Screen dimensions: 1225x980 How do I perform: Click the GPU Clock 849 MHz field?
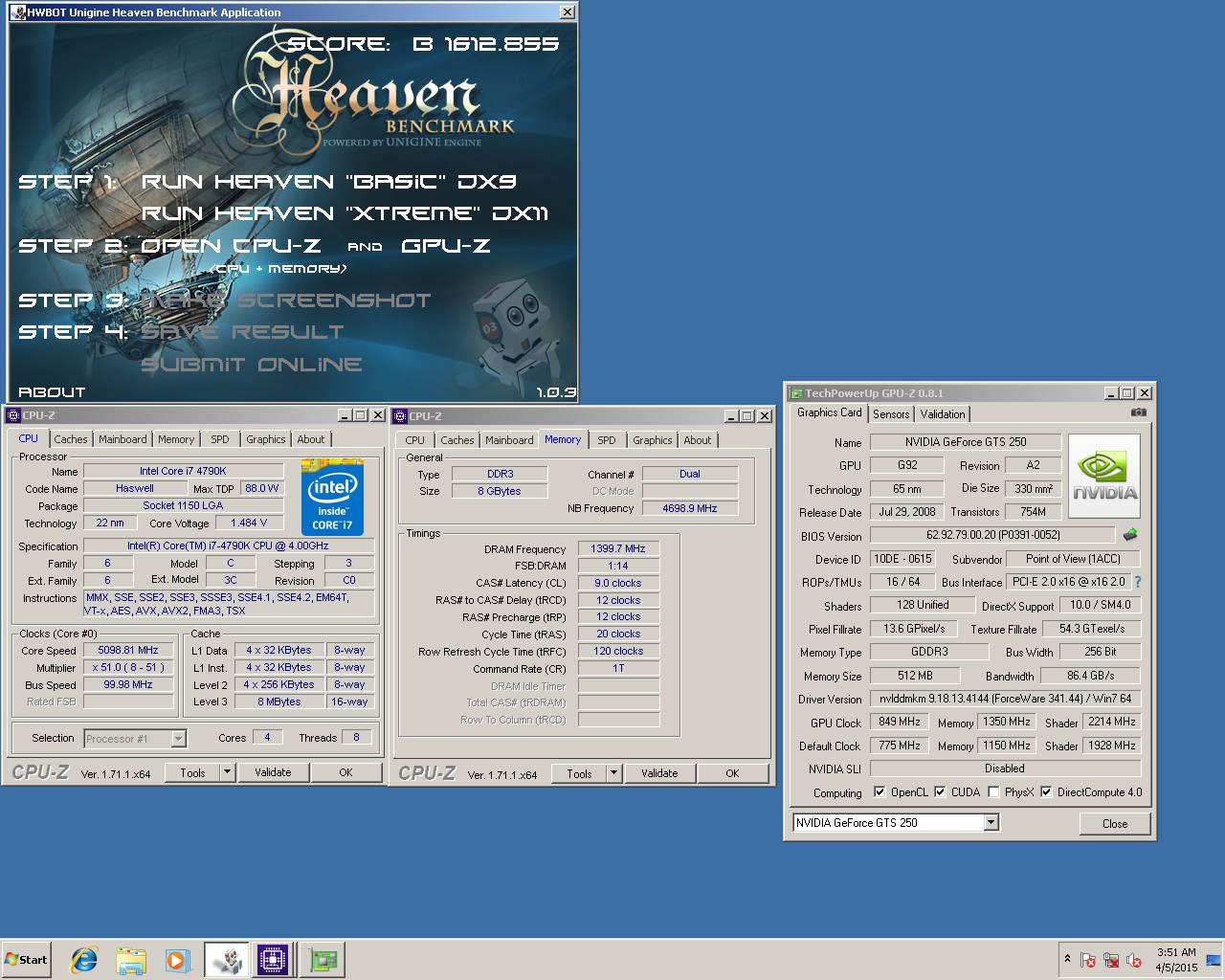[x=899, y=722]
